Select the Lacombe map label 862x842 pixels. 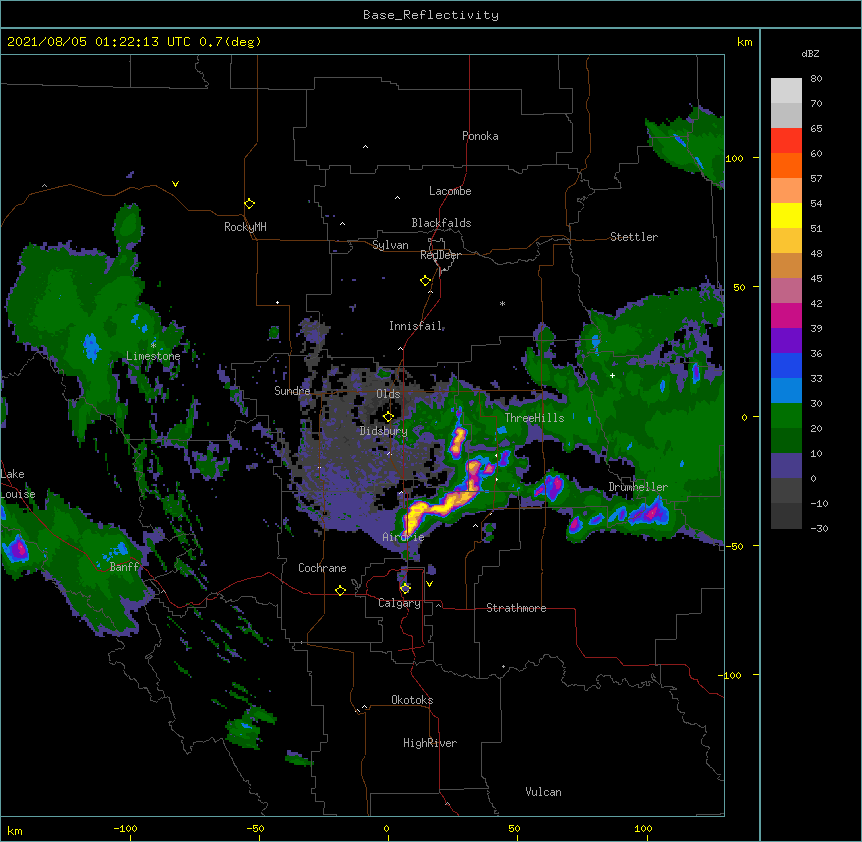click(450, 191)
